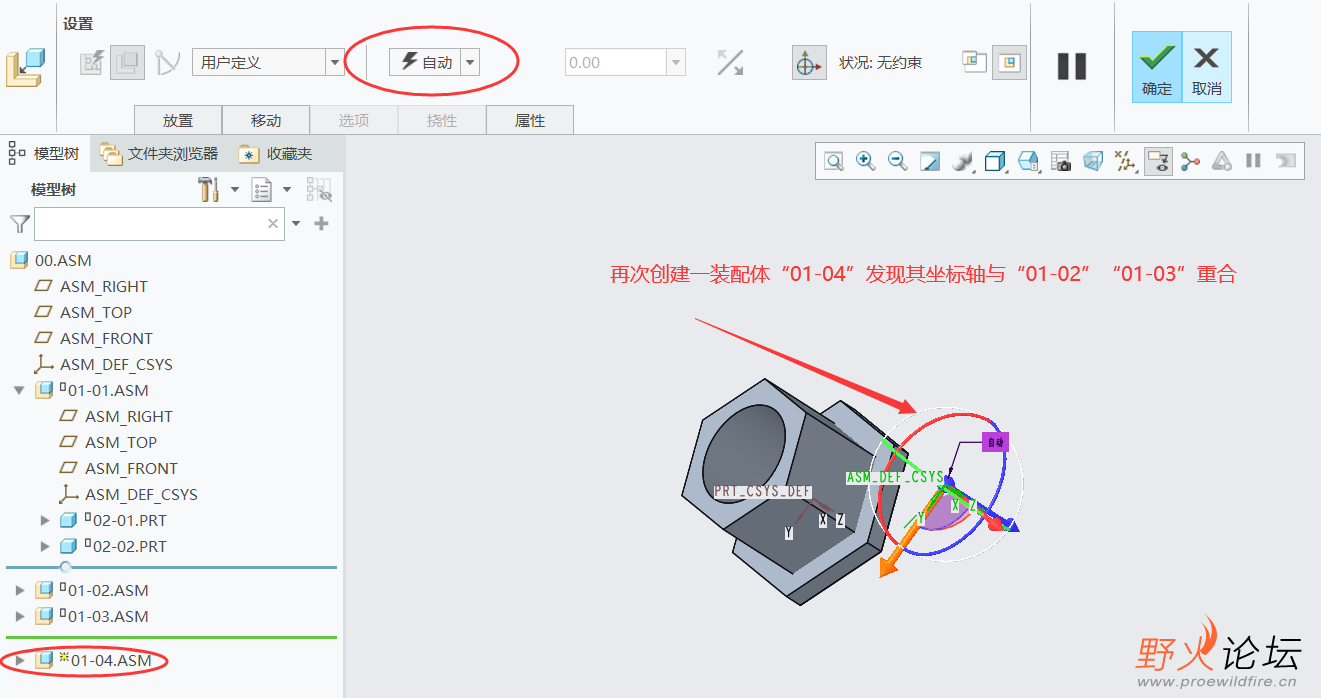This screenshot has width=1321, height=698.
Task: Cancel placement with 取消 button
Action: pyautogui.click(x=1207, y=67)
